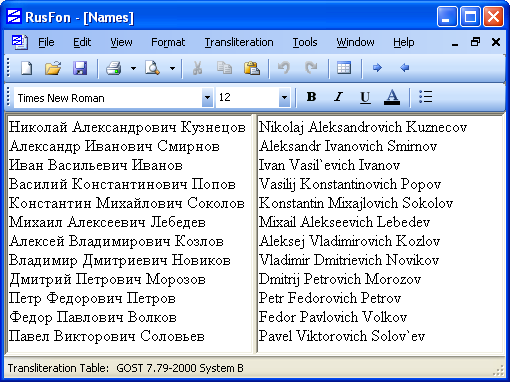Image resolution: width=510 pixels, height=382 pixels.
Task: Expand the Times New Roman font dropdown
Action: (207, 98)
